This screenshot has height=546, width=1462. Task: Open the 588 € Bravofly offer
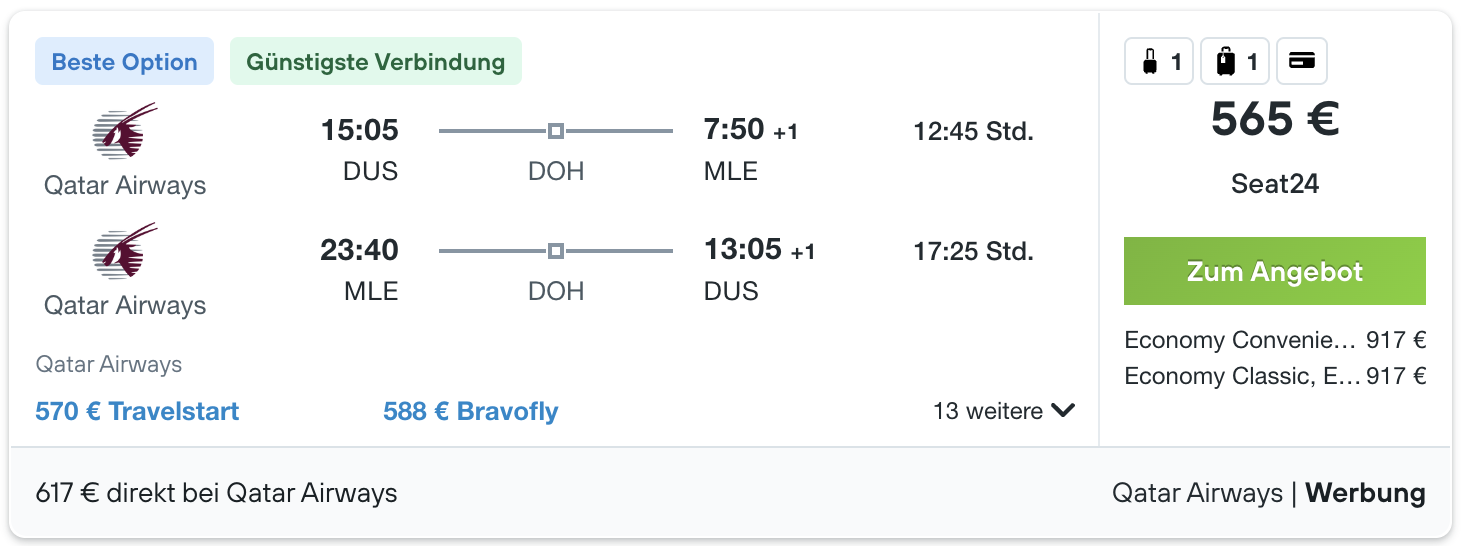471,411
